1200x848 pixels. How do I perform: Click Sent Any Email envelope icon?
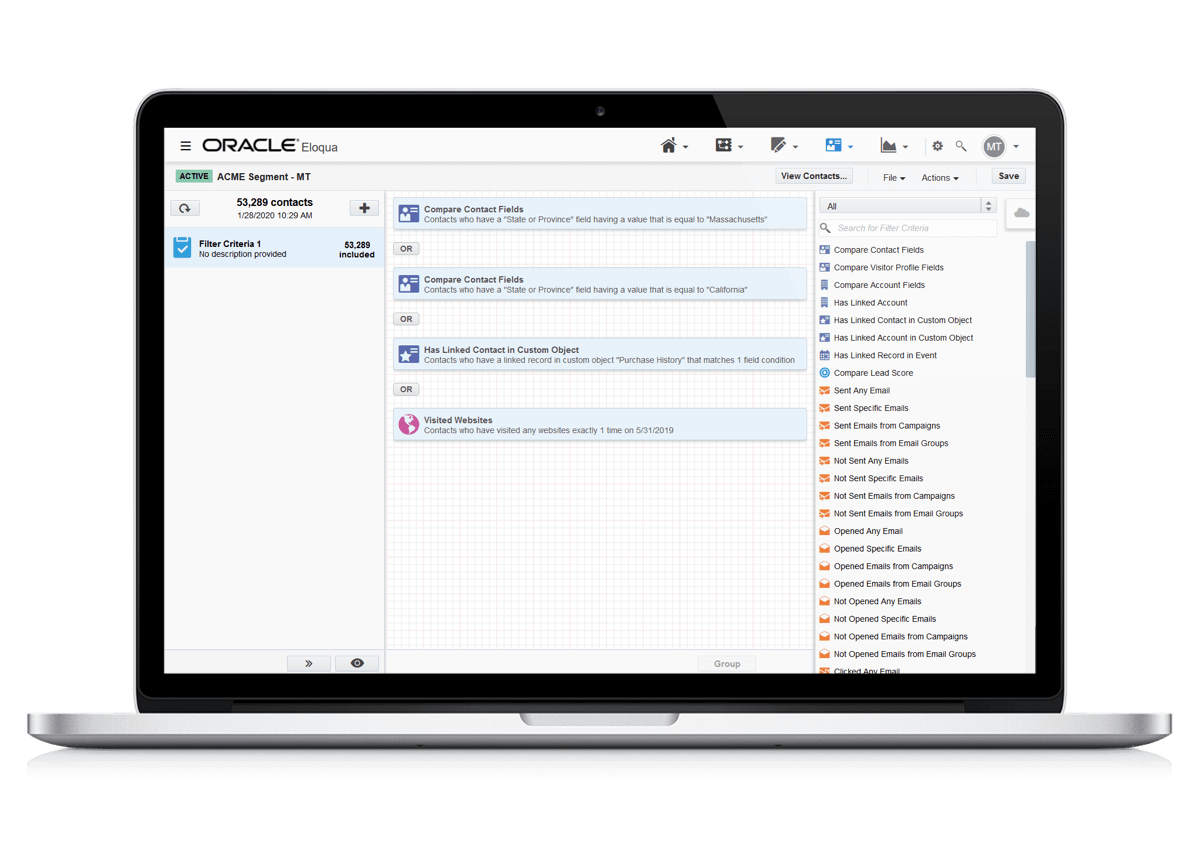pyautogui.click(x=825, y=390)
